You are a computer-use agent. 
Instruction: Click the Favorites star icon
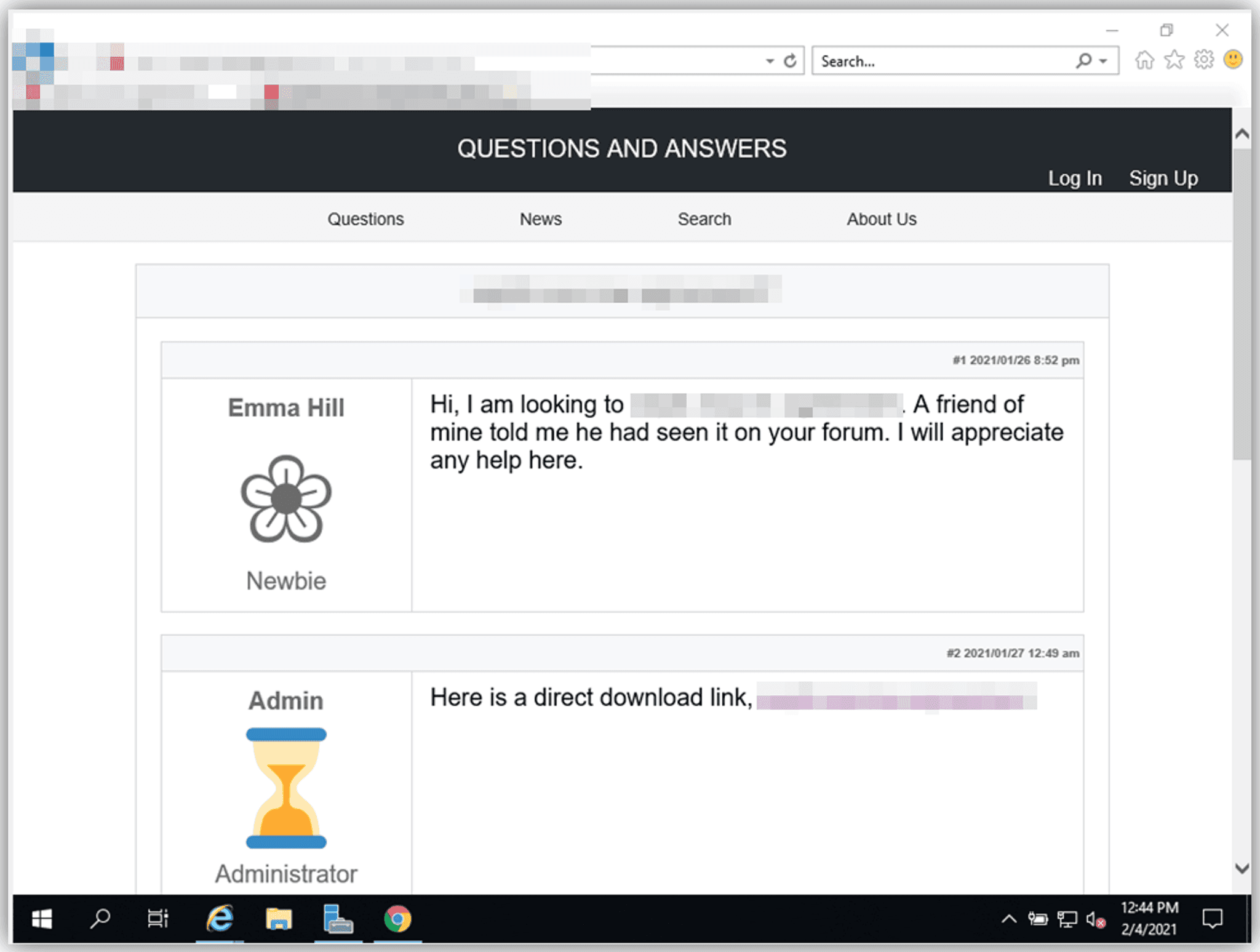pyautogui.click(x=1174, y=60)
